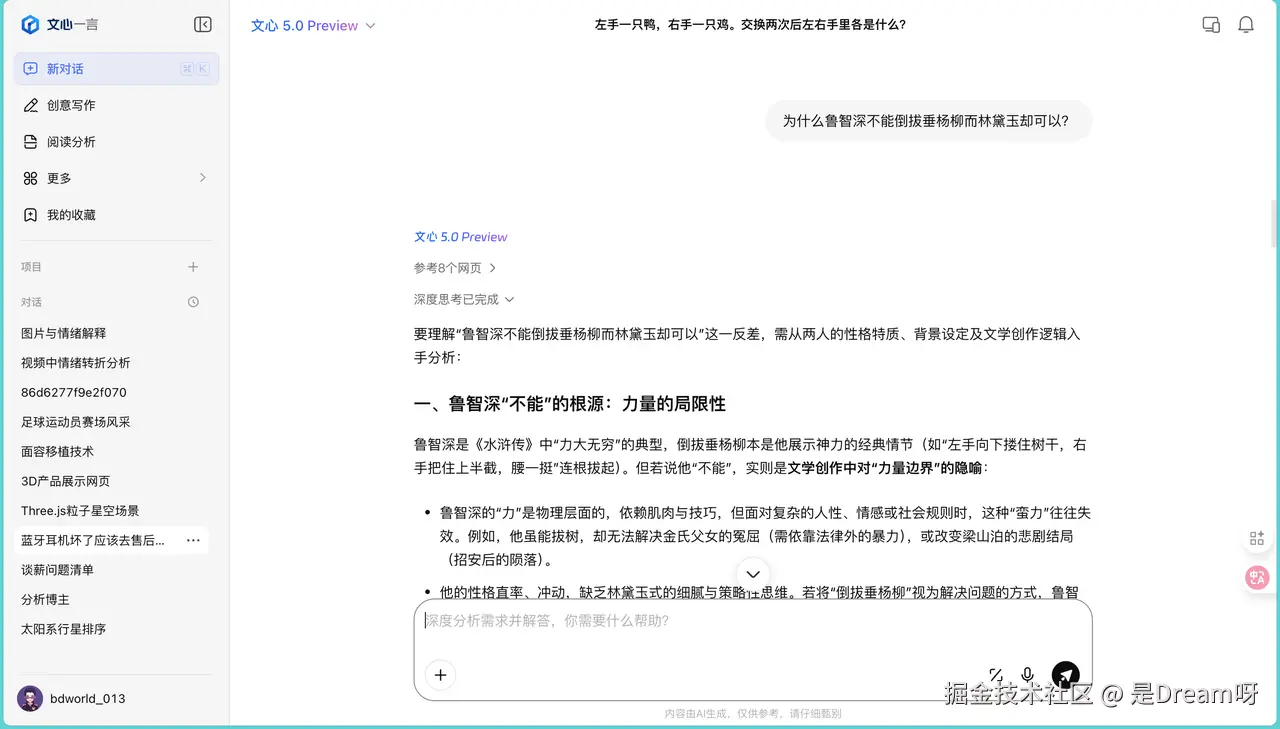1280x729 pixels.
Task: Expand 参考8个网页 references
Action: coord(455,268)
